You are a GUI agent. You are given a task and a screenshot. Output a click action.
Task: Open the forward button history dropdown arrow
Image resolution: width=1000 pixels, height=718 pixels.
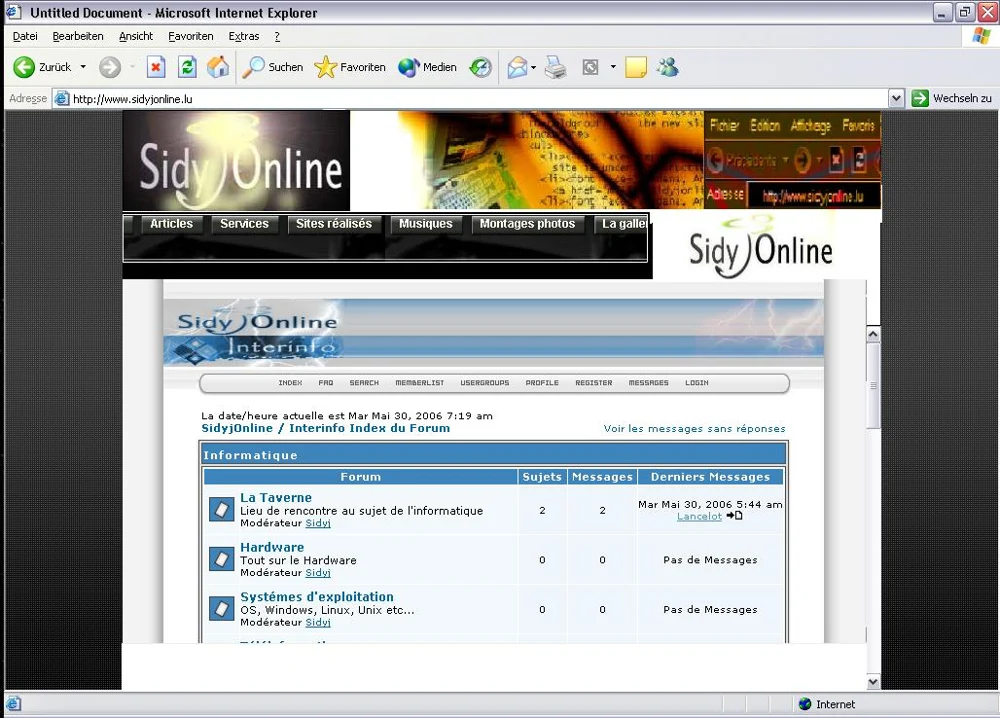point(132,67)
